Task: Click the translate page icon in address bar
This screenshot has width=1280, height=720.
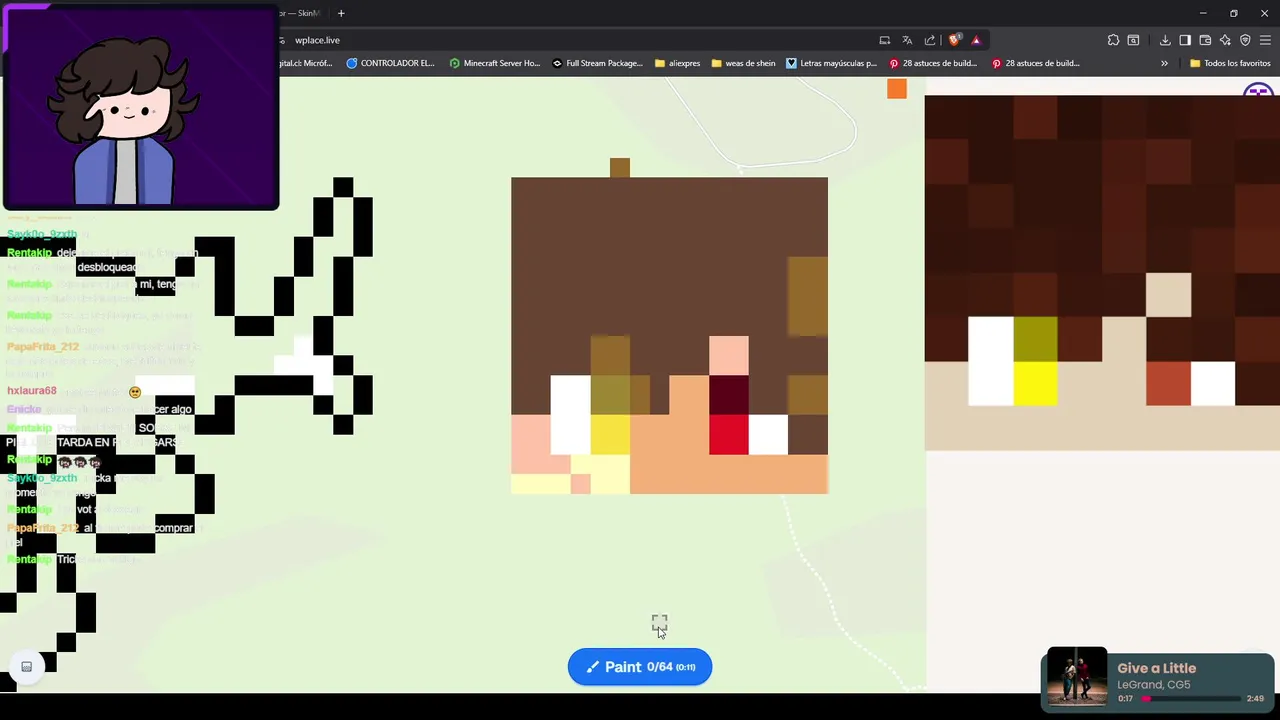Action: [907, 40]
